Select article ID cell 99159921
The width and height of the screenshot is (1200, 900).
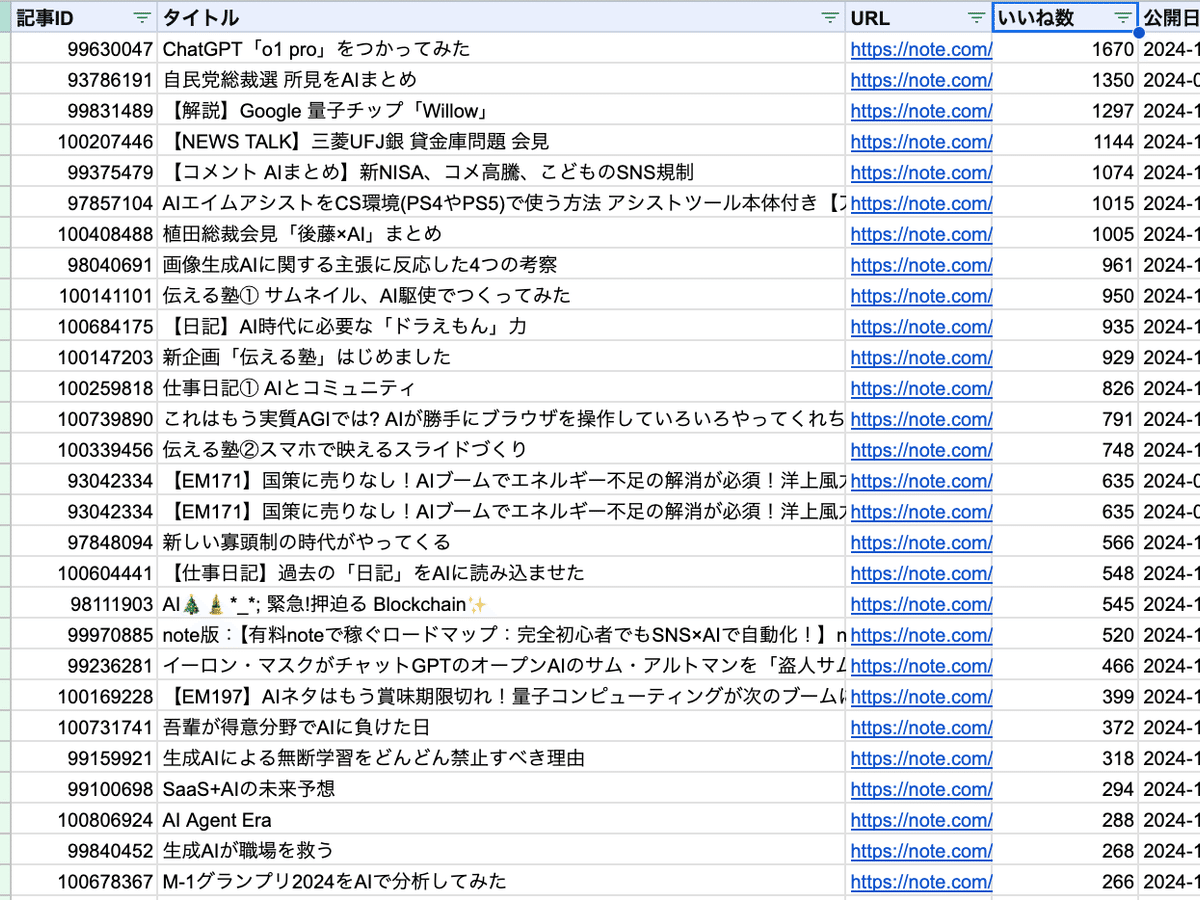[84, 759]
